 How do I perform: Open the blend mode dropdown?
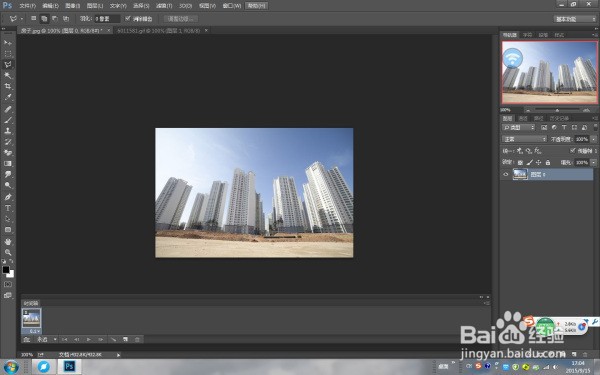point(524,139)
